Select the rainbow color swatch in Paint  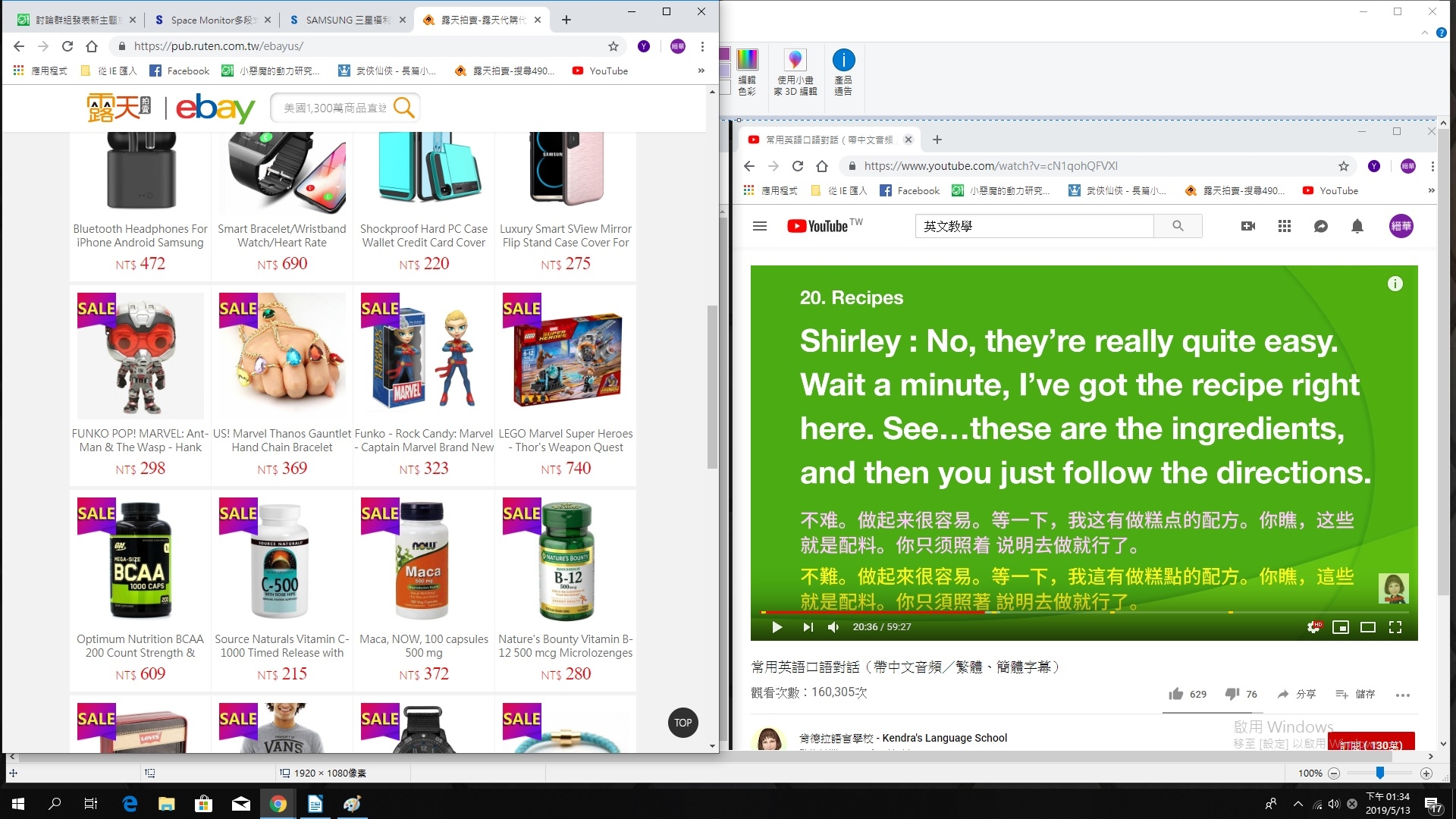click(747, 59)
